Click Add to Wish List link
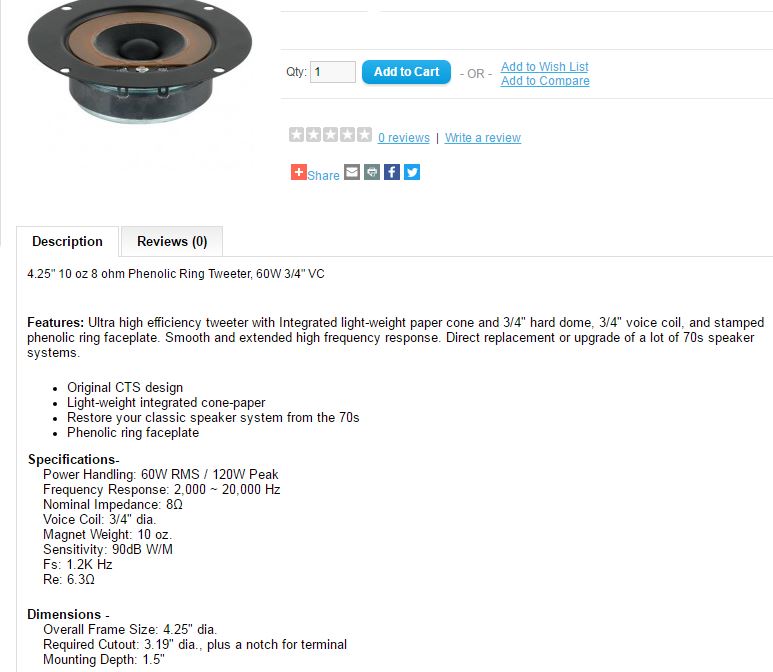This screenshot has width=773, height=672. click(545, 67)
